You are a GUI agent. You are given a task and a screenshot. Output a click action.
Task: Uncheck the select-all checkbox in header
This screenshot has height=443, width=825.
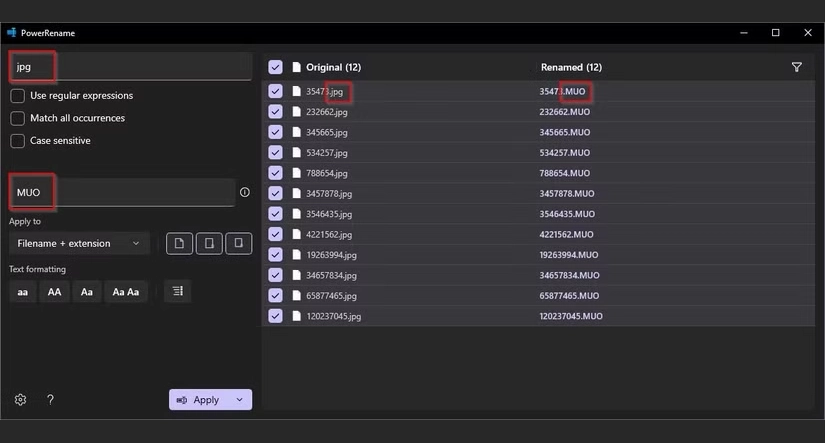click(275, 67)
